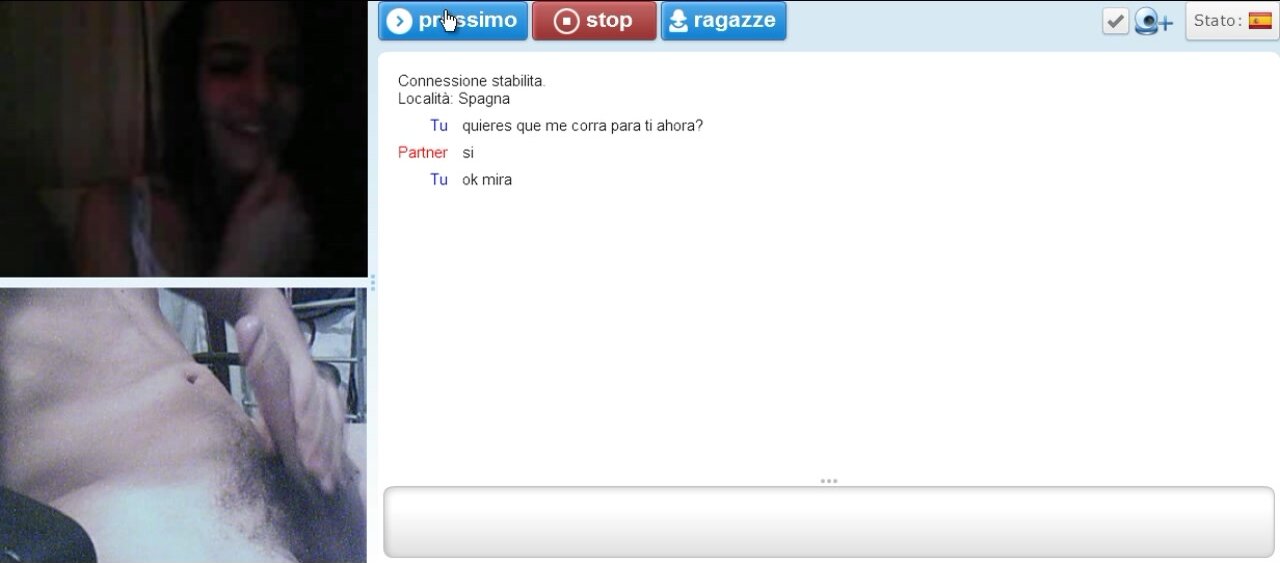This screenshot has height=563, width=1280.
Task: Click the vertical divider handle between panels
Action: point(373,283)
